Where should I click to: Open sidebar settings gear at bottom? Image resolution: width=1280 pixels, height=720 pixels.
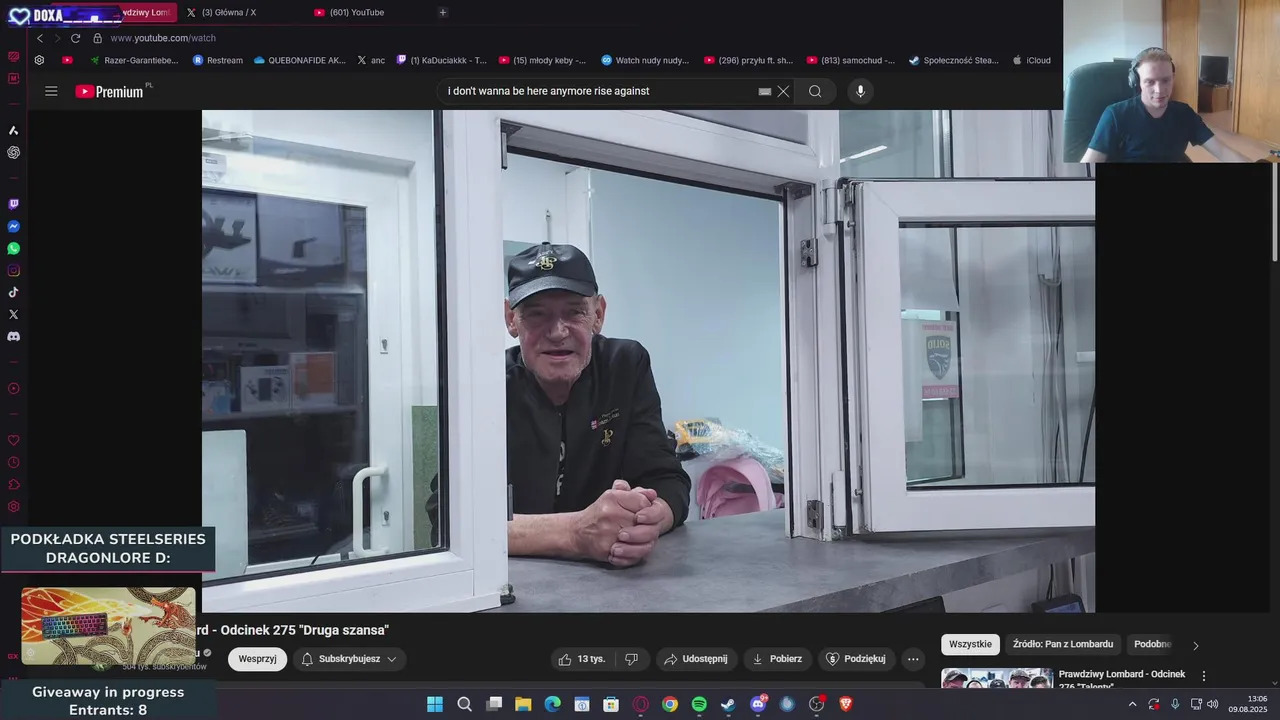click(13, 506)
